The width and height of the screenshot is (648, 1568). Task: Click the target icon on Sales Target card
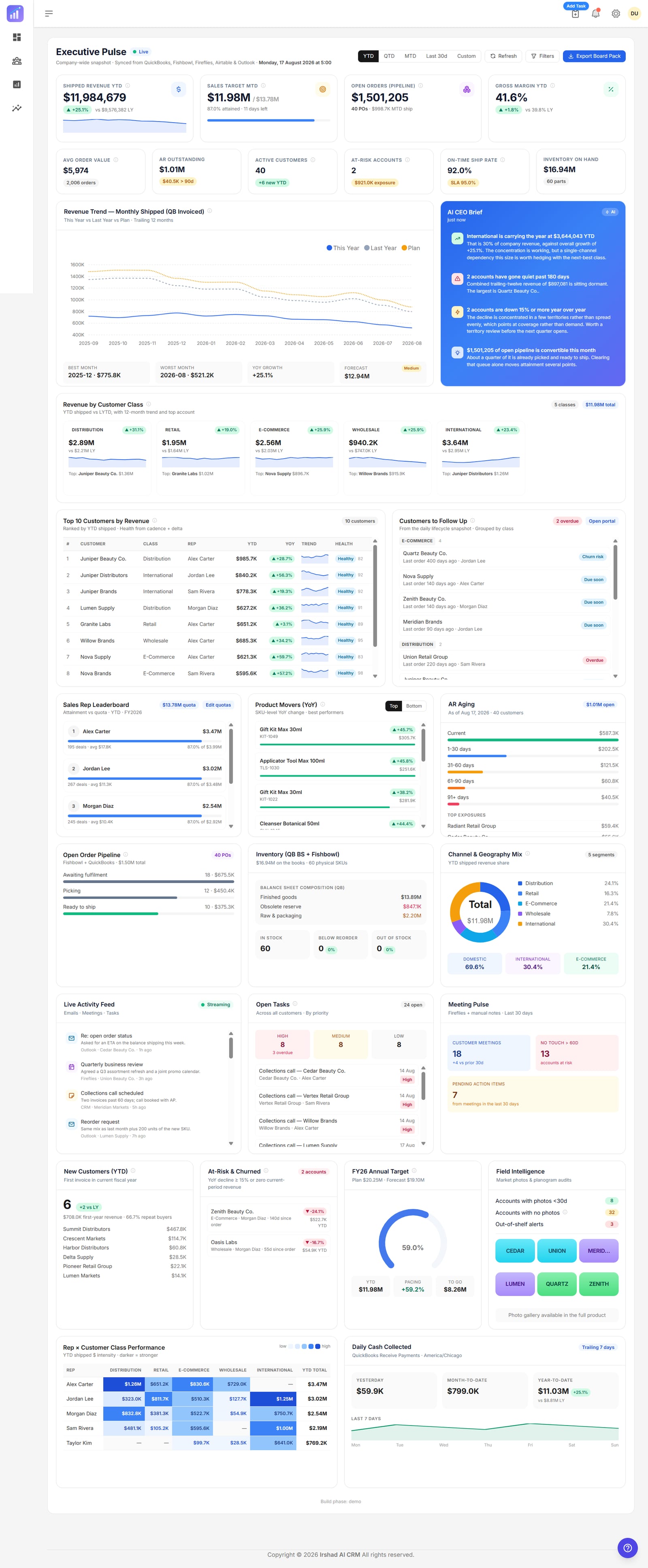click(x=323, y=89)
